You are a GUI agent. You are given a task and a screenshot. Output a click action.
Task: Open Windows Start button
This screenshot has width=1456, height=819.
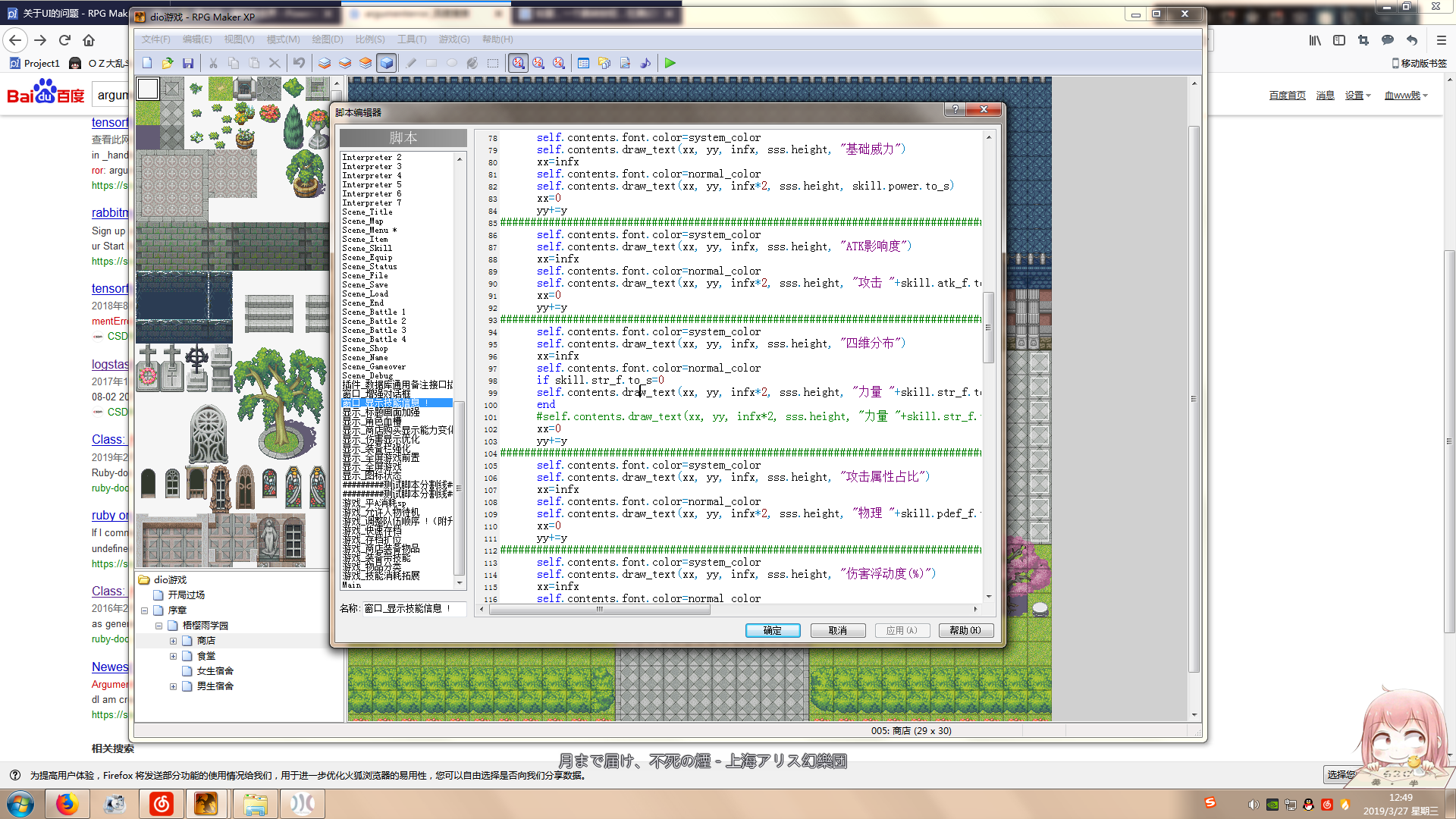[x=20, y=804]
